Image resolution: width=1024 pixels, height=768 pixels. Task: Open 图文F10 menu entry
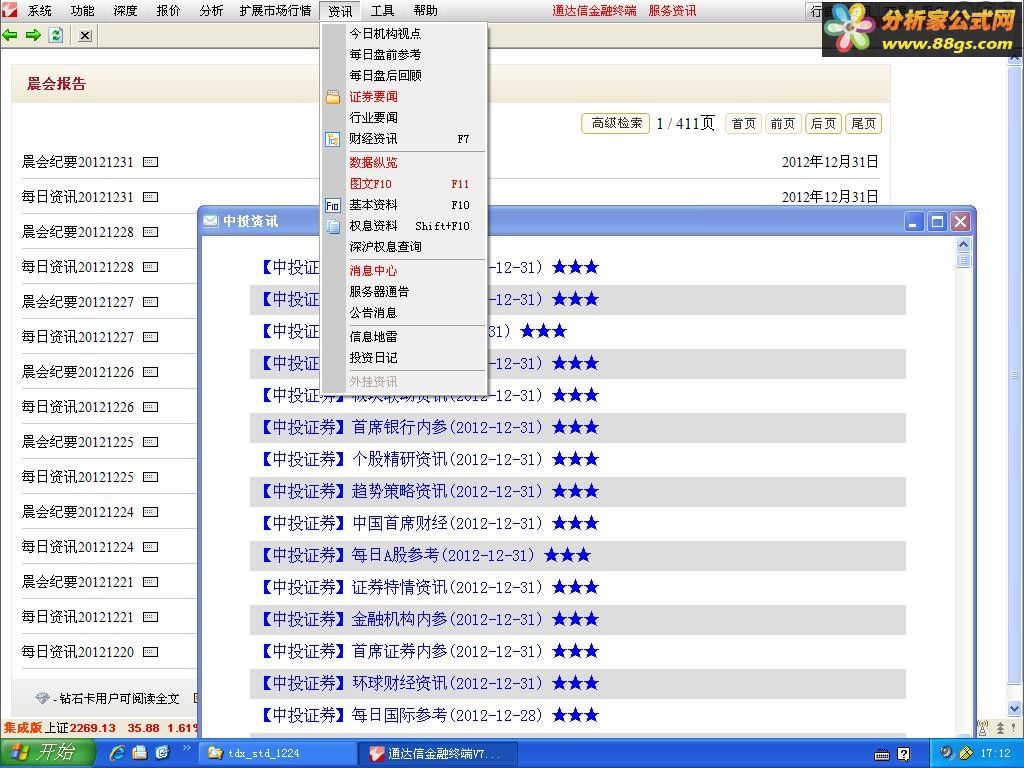pos(405,184)
